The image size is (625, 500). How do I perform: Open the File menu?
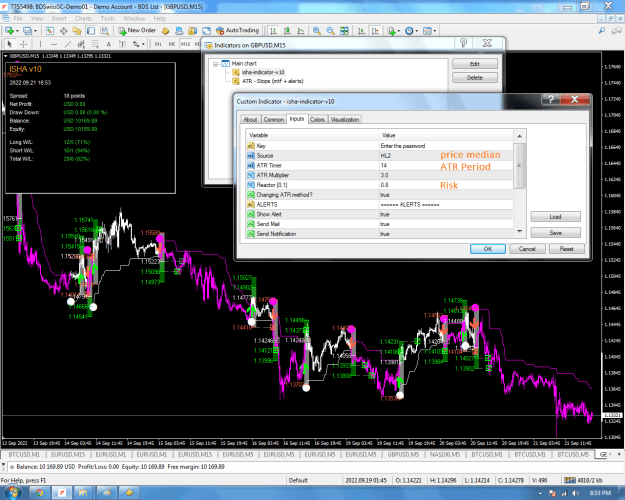click(18, 18)
